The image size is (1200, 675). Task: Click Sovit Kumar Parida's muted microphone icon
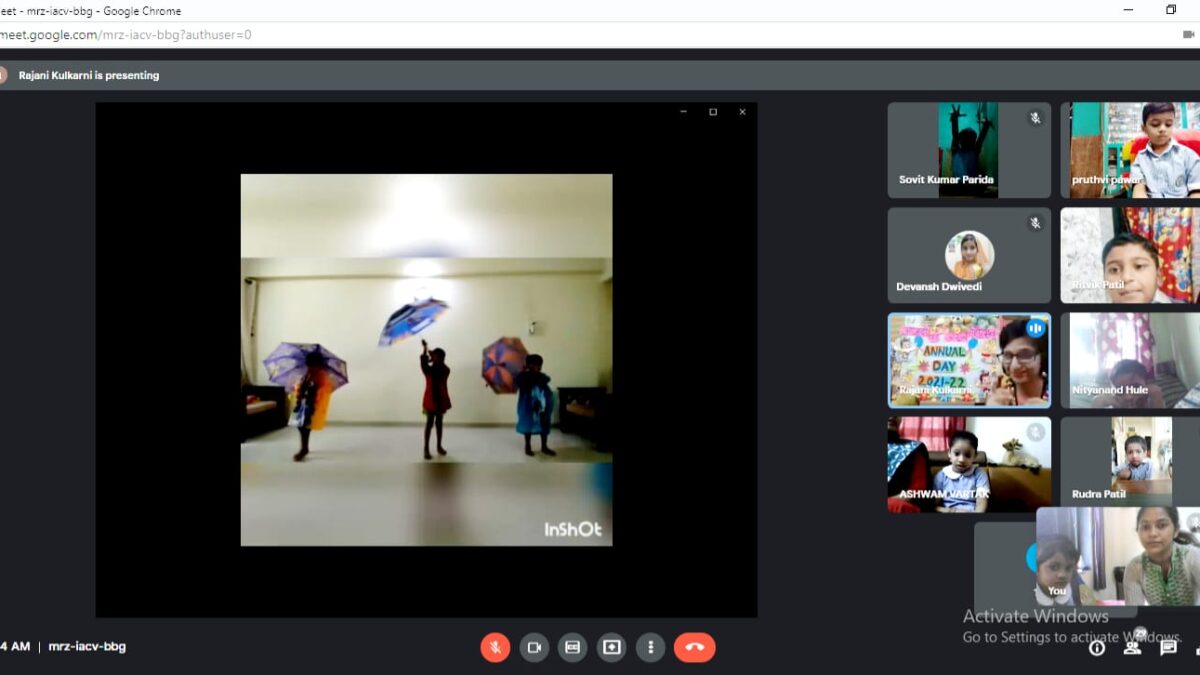point(1036,118)
